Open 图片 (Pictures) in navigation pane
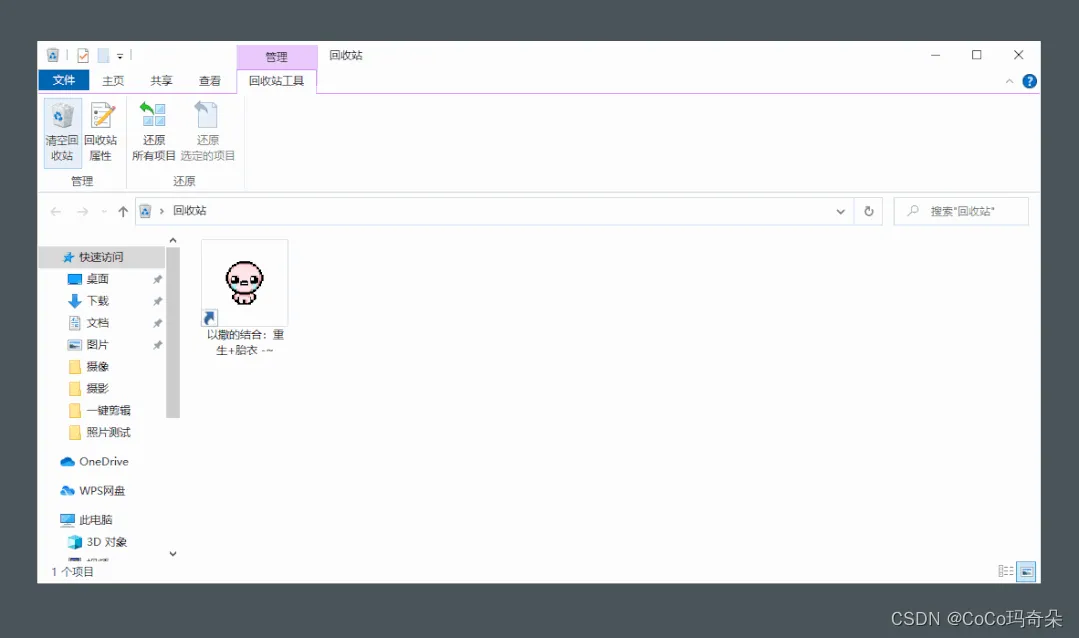 coord(97,345)
